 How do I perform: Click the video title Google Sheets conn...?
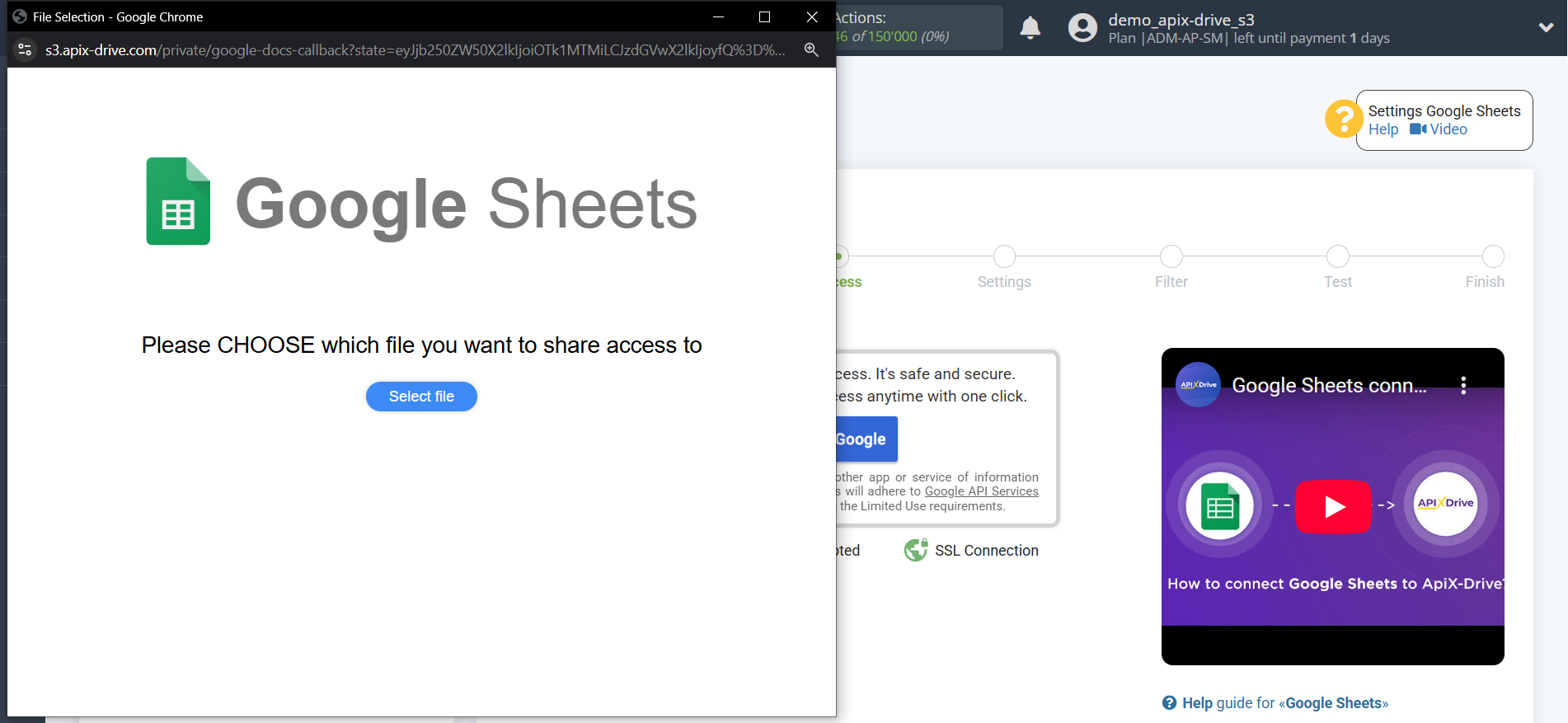point(1329,385)
